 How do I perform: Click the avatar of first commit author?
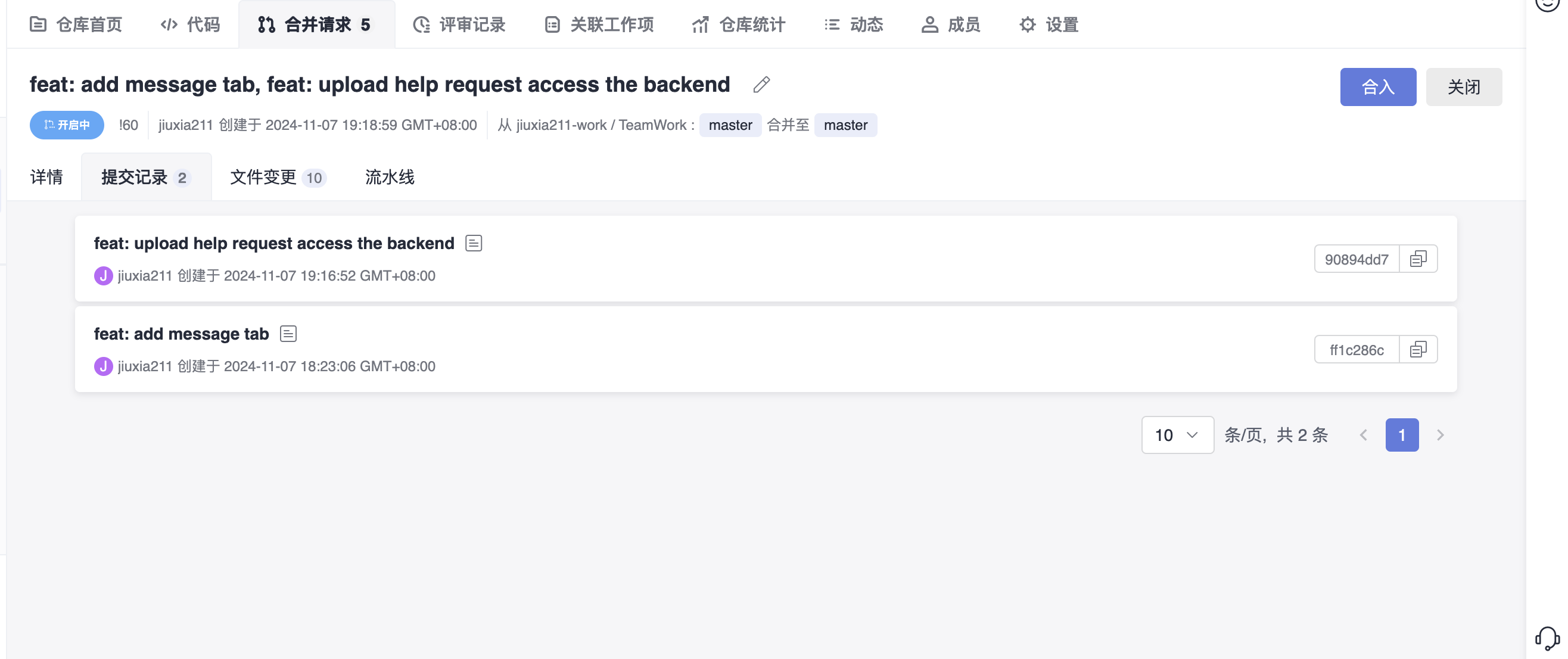pos(104,276)
